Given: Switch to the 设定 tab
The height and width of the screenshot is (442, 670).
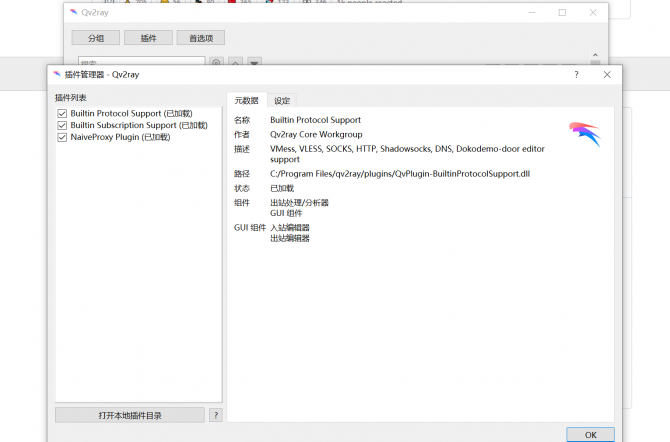Looking at the screenshot, I should [x=282, y=100].
